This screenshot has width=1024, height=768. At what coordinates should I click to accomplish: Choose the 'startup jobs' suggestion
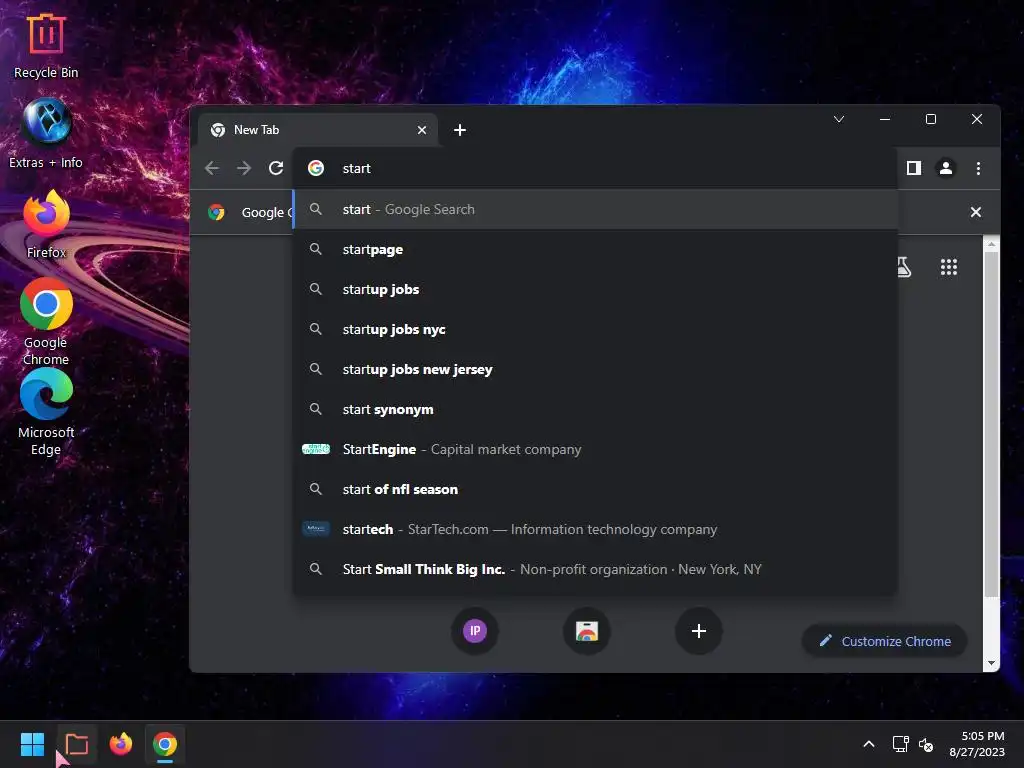click(596, 289)
